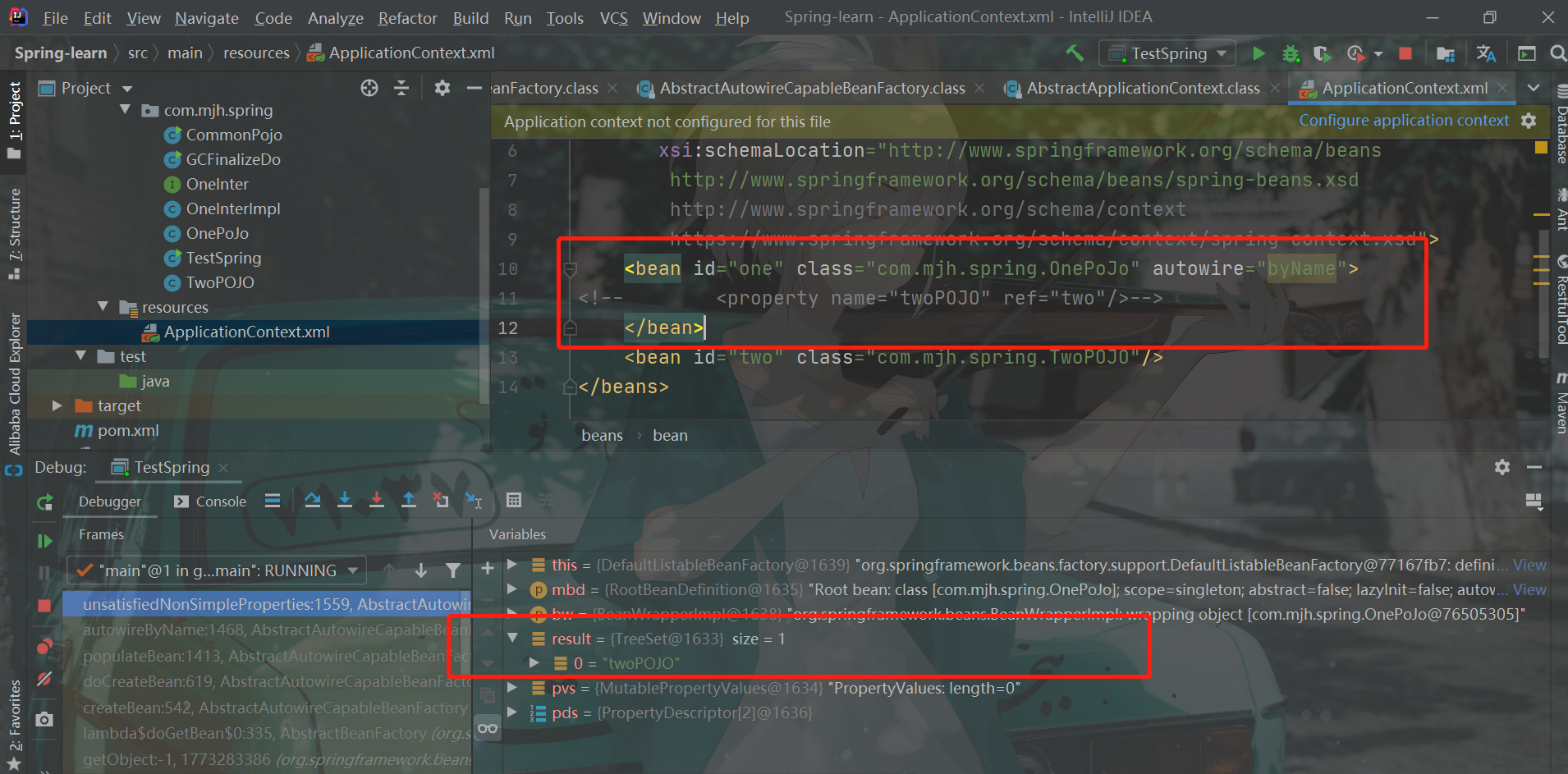Filter frames with the funnel icon
Viewport: 1568px width, 774px height.
point(452,570)
